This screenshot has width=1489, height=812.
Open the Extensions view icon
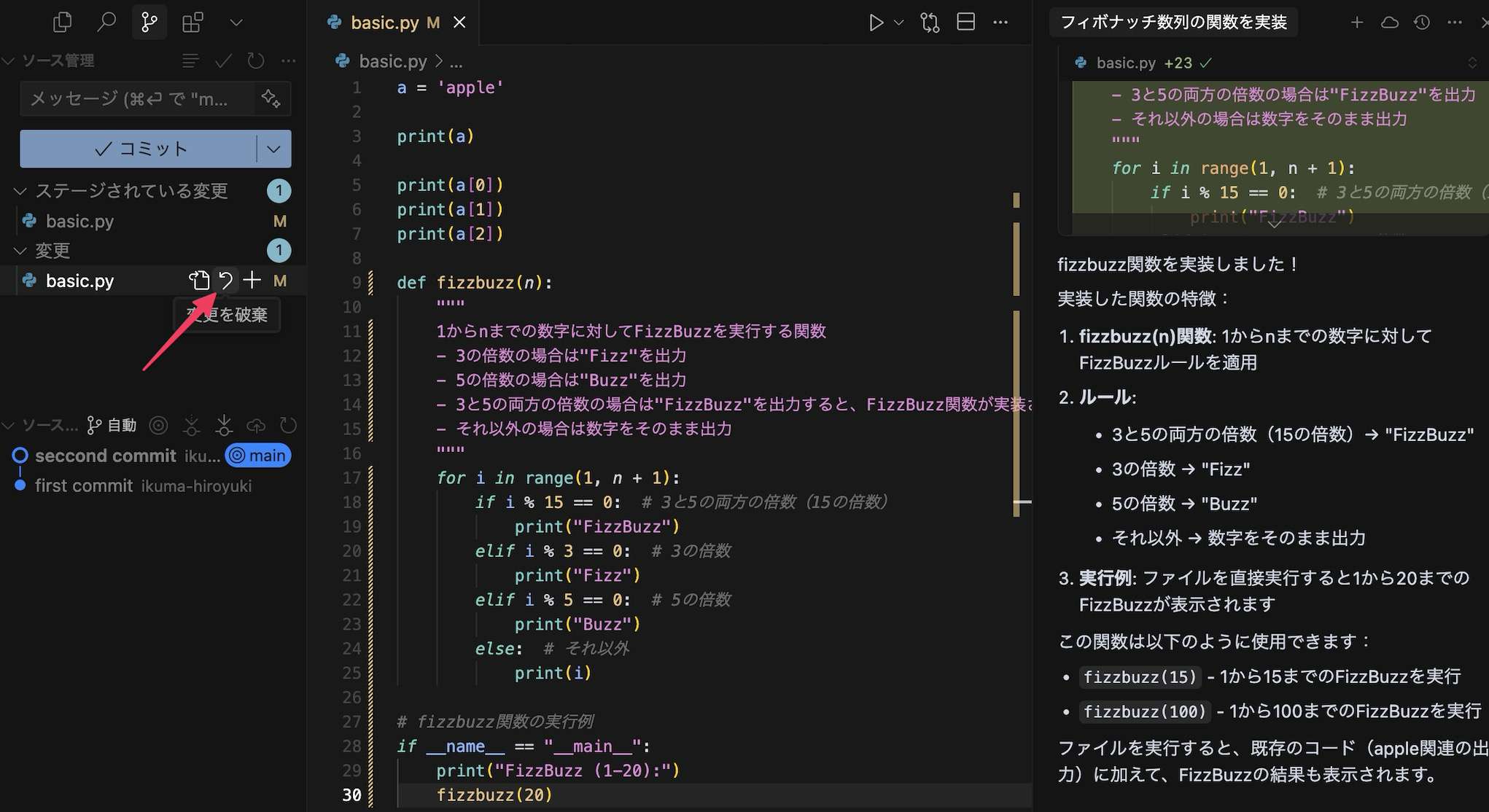193,23
